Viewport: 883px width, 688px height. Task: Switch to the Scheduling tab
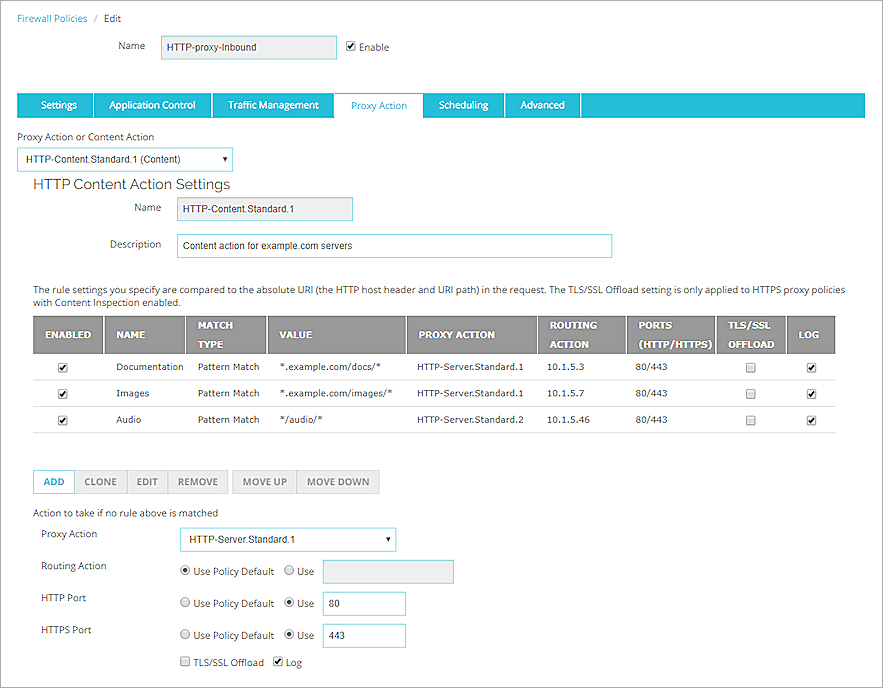[x=463, y=104]
